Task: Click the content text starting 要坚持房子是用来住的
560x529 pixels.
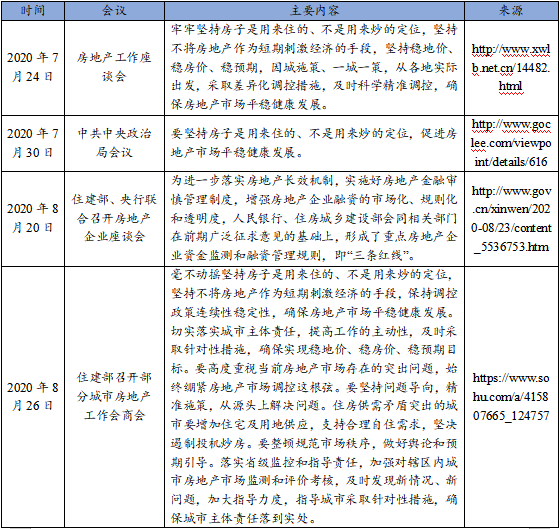Action: [x=314, y=143]
